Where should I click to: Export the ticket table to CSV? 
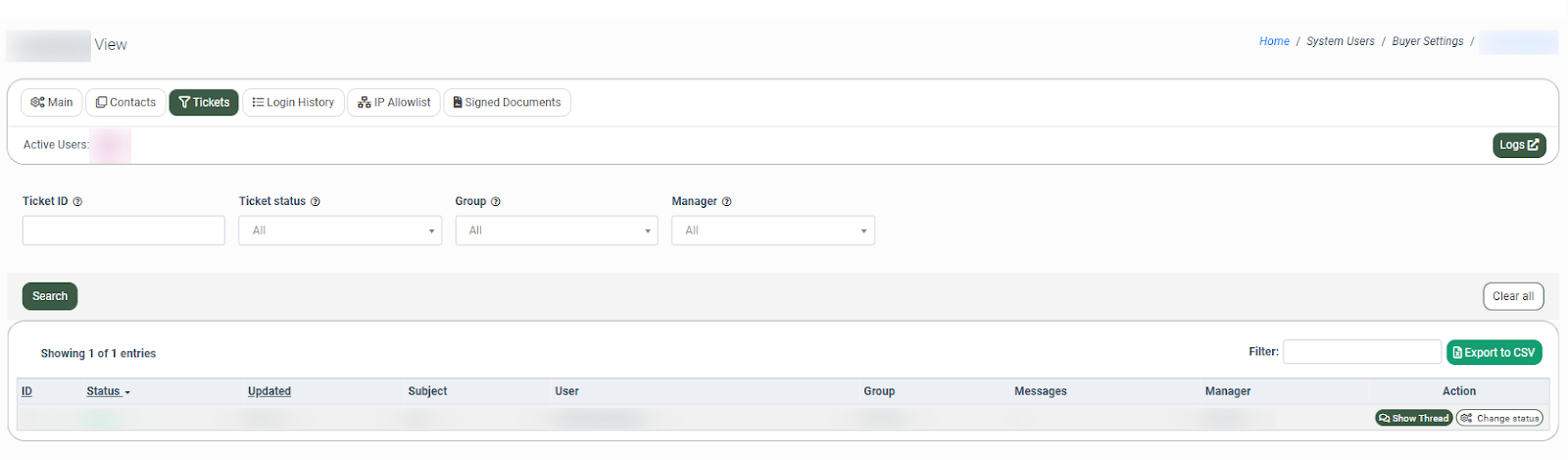(1494, 352)
